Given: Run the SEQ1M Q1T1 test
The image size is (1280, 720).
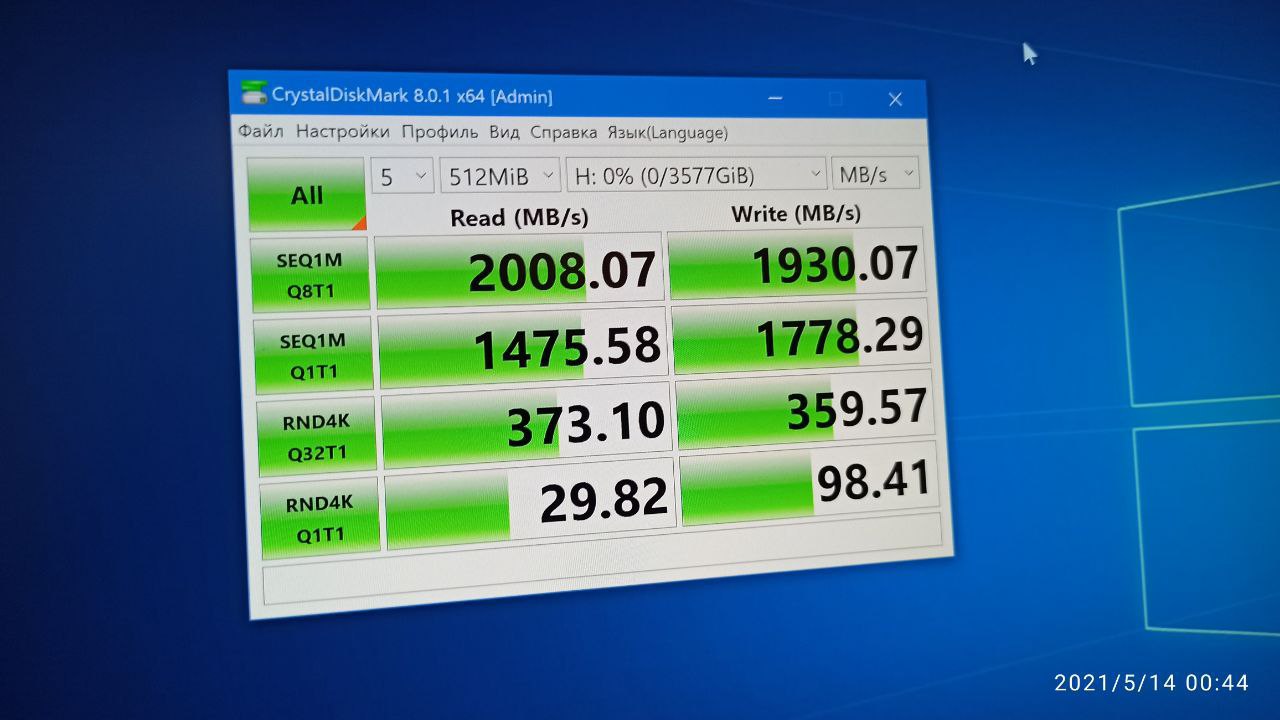Looking at the screenshot, I should 312,355.
